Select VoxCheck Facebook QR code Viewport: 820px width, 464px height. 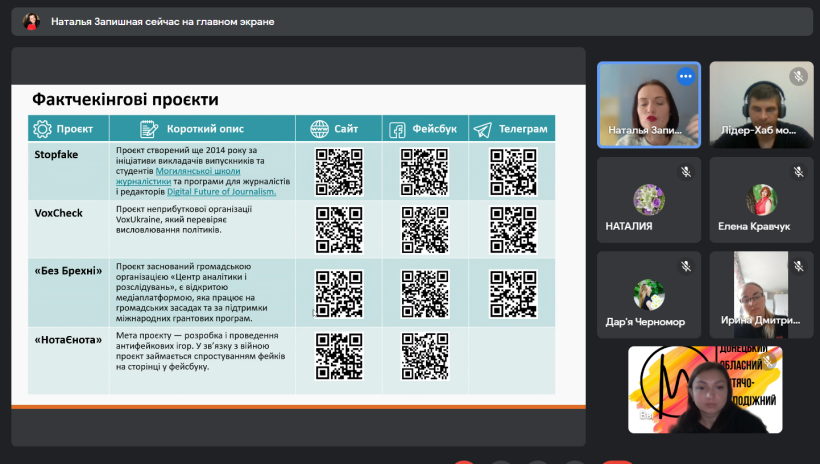[425, 229]
